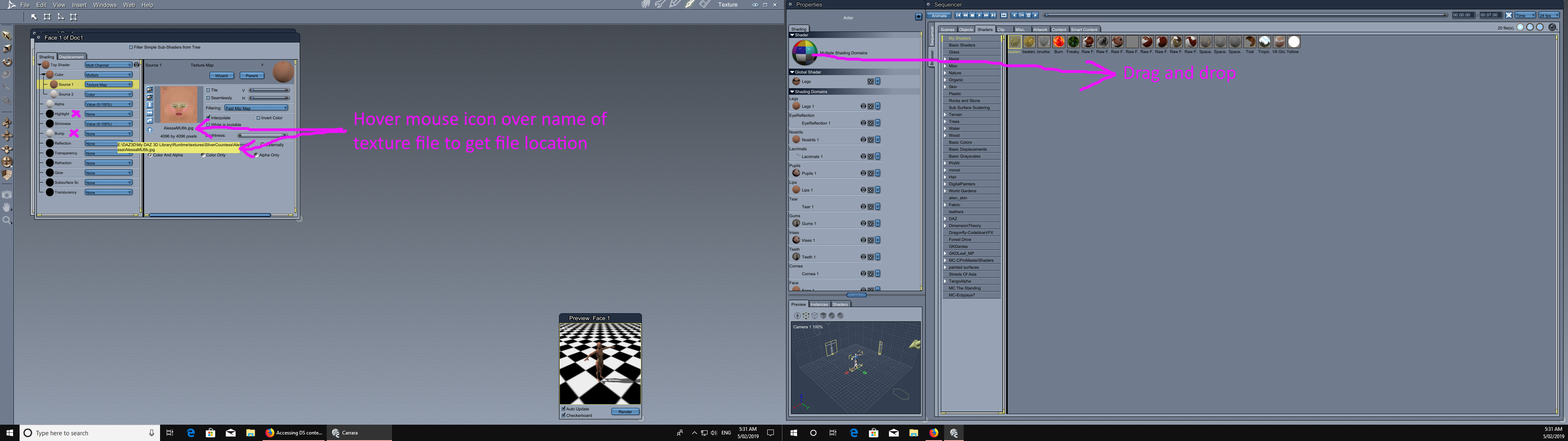Click the rotate texture arrow icon

coord(150,120)
